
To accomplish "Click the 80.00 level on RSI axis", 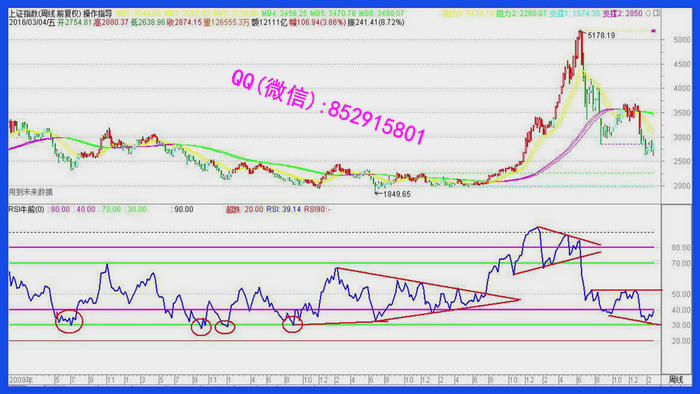I will point(681,248).
